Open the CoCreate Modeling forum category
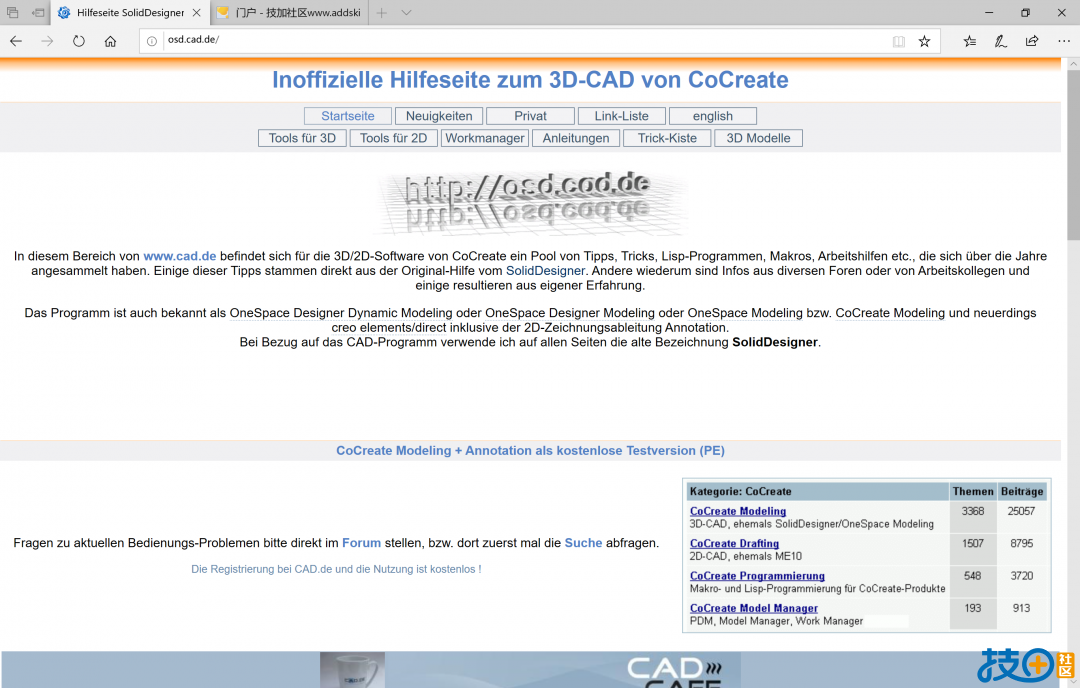Viewport: 1080px width, 688px height. tap(738, 511)
